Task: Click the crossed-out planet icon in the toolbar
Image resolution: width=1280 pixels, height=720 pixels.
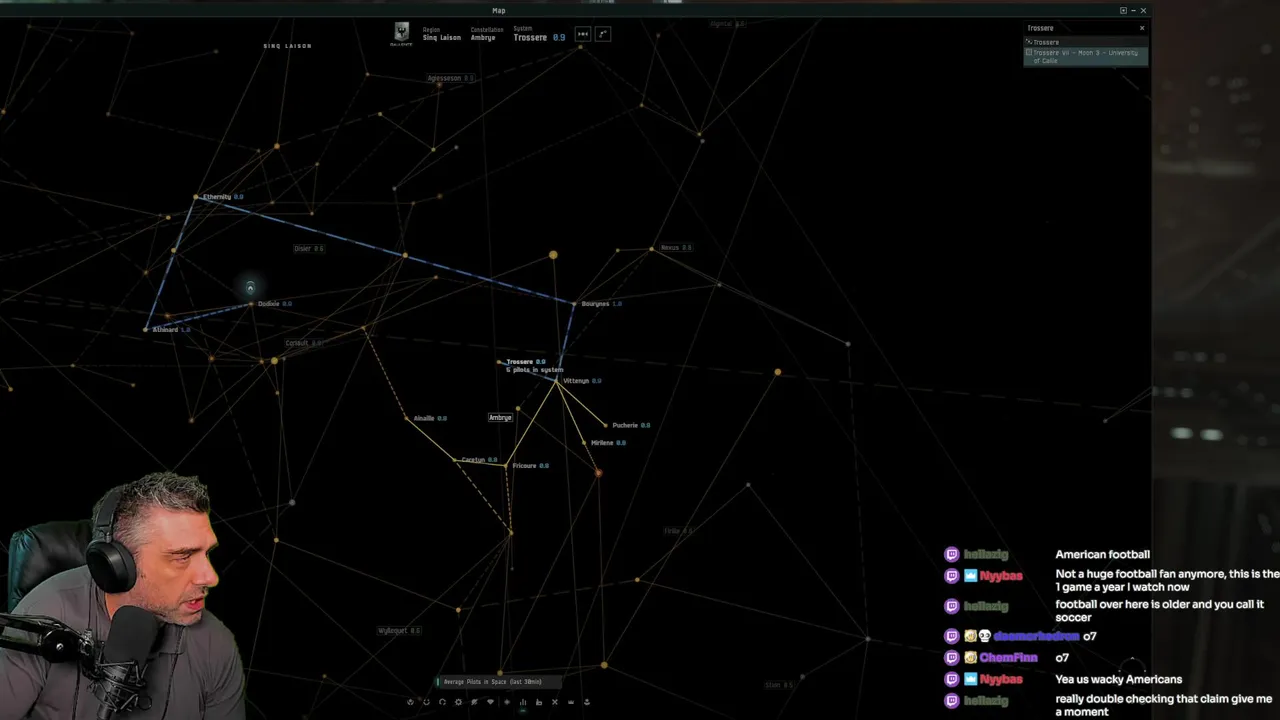Action: pyautogui.click(x=474, y=702)
